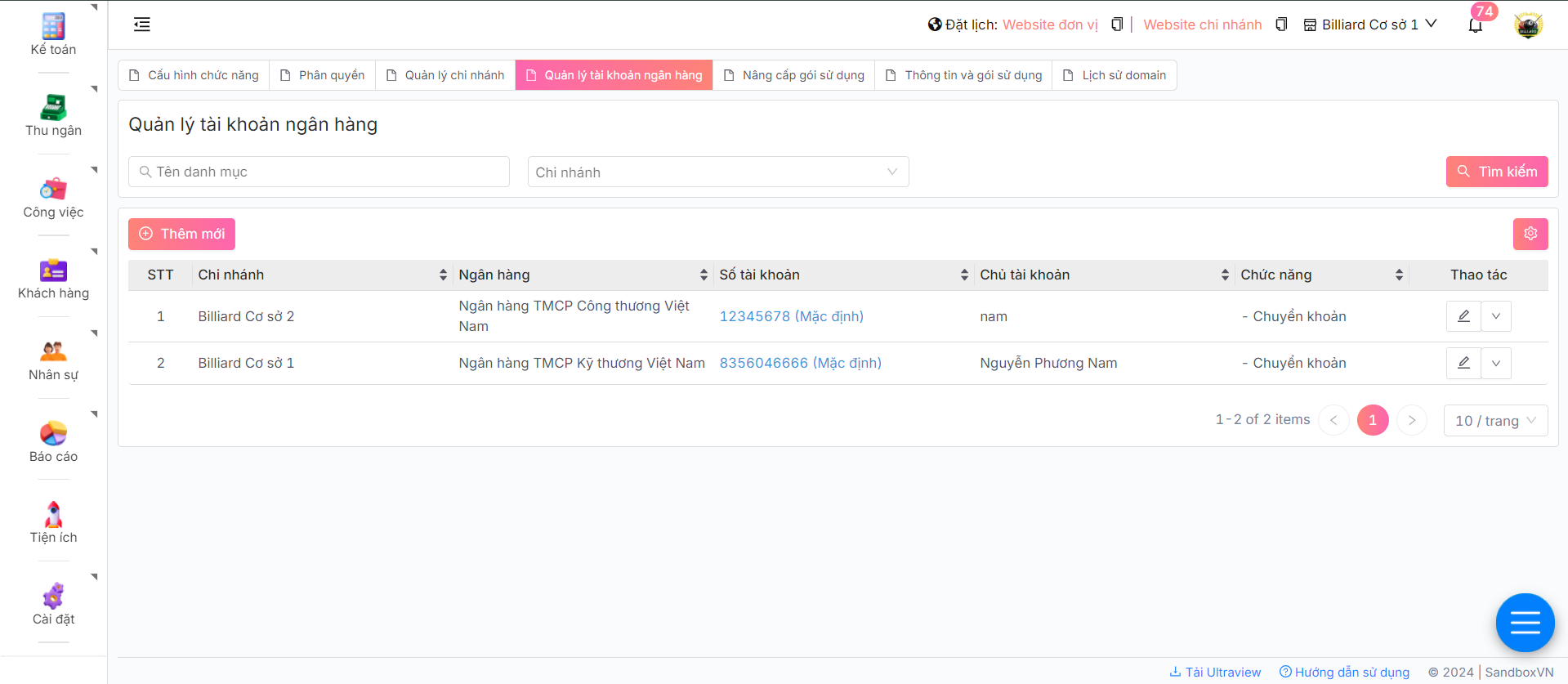This screenshot has width=1568, height=684.
Task: Switch to the Lịch sử domain tab
Action: 1115,75
